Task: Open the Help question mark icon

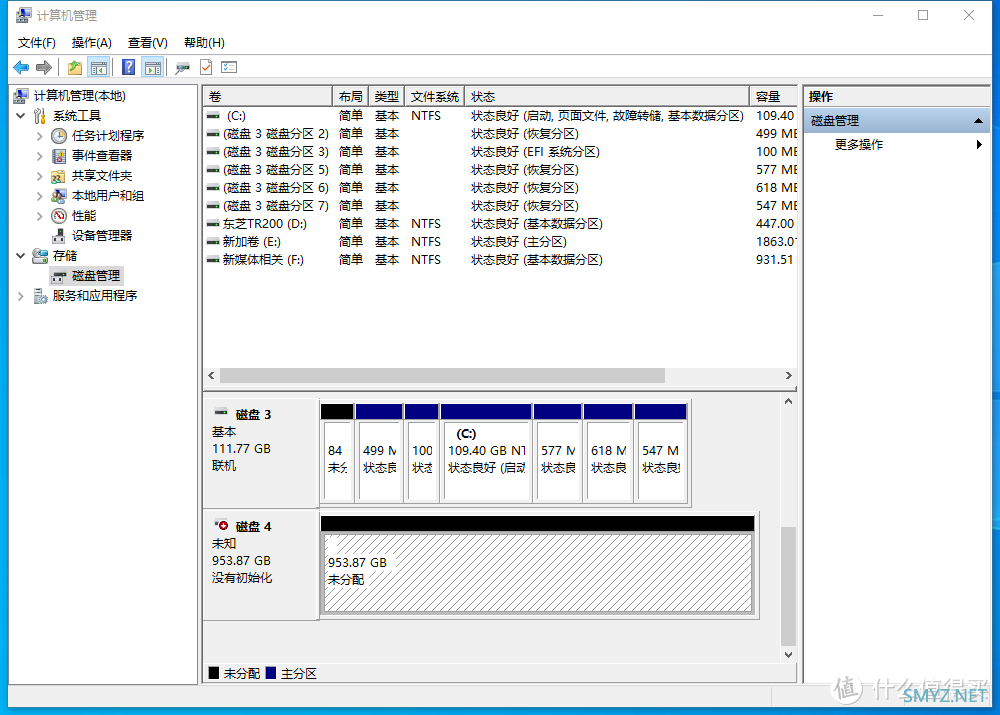Action: point(128,67)
